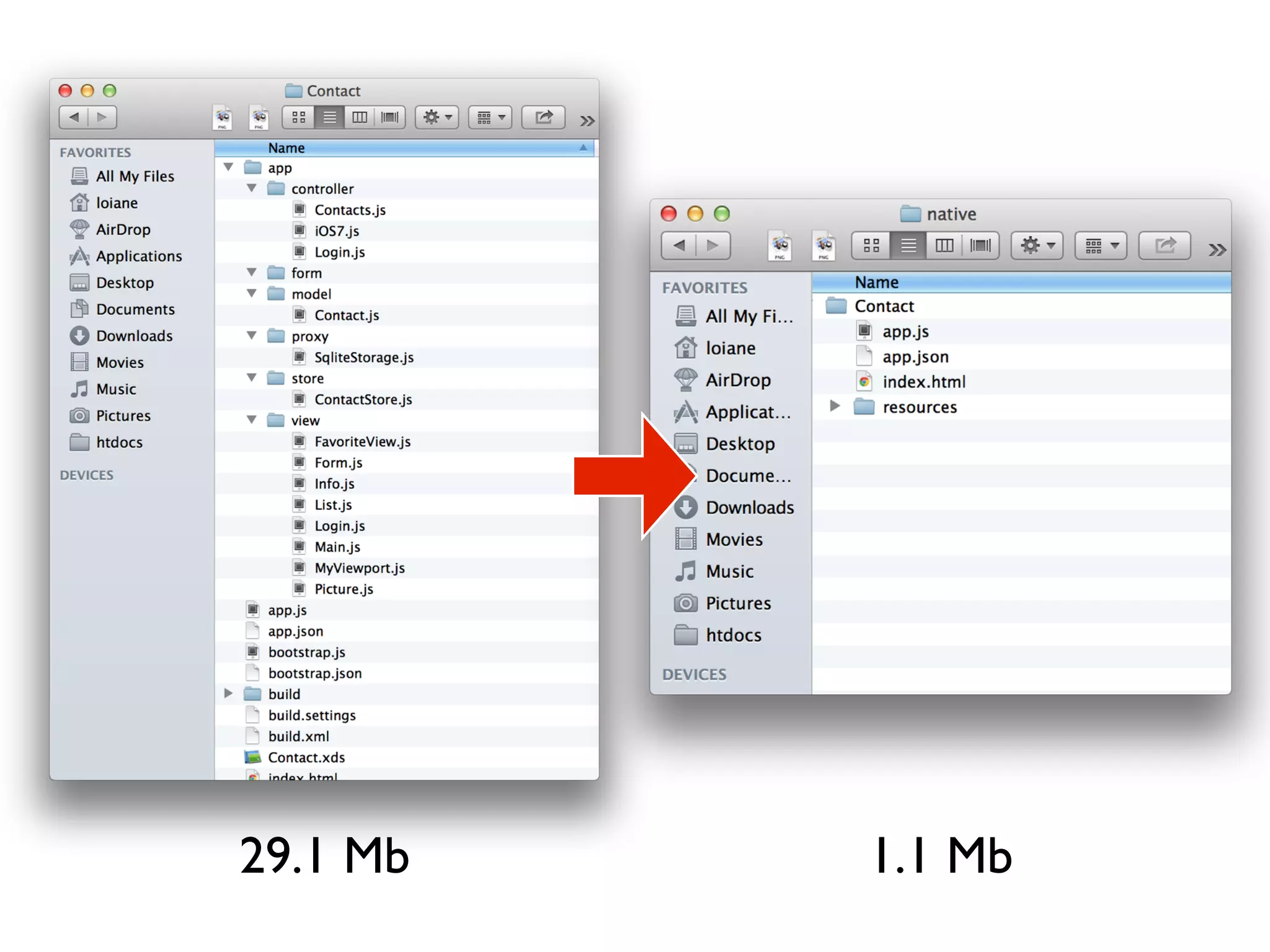The width and height of the screenshot is (1270, 952).
Task: Sort by Name column in native window
Action: (x=1021, y=283)
